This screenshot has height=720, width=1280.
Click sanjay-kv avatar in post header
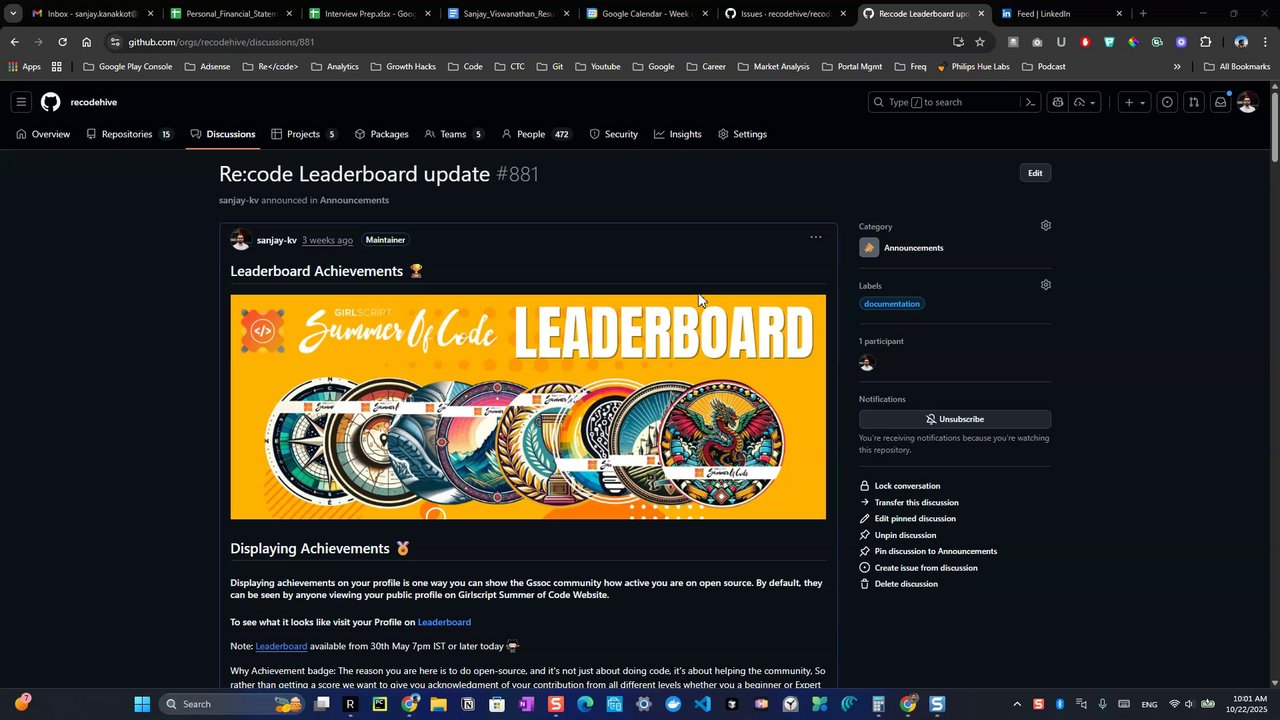[x=240, y=240]
